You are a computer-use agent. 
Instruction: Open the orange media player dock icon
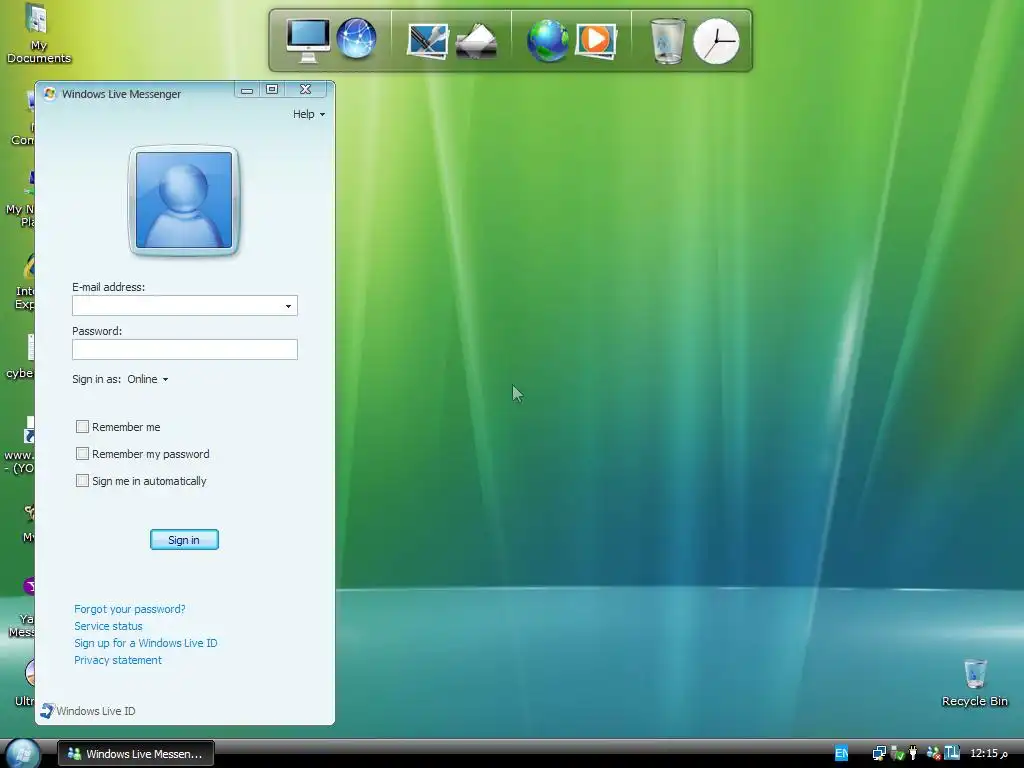[595, 40]
